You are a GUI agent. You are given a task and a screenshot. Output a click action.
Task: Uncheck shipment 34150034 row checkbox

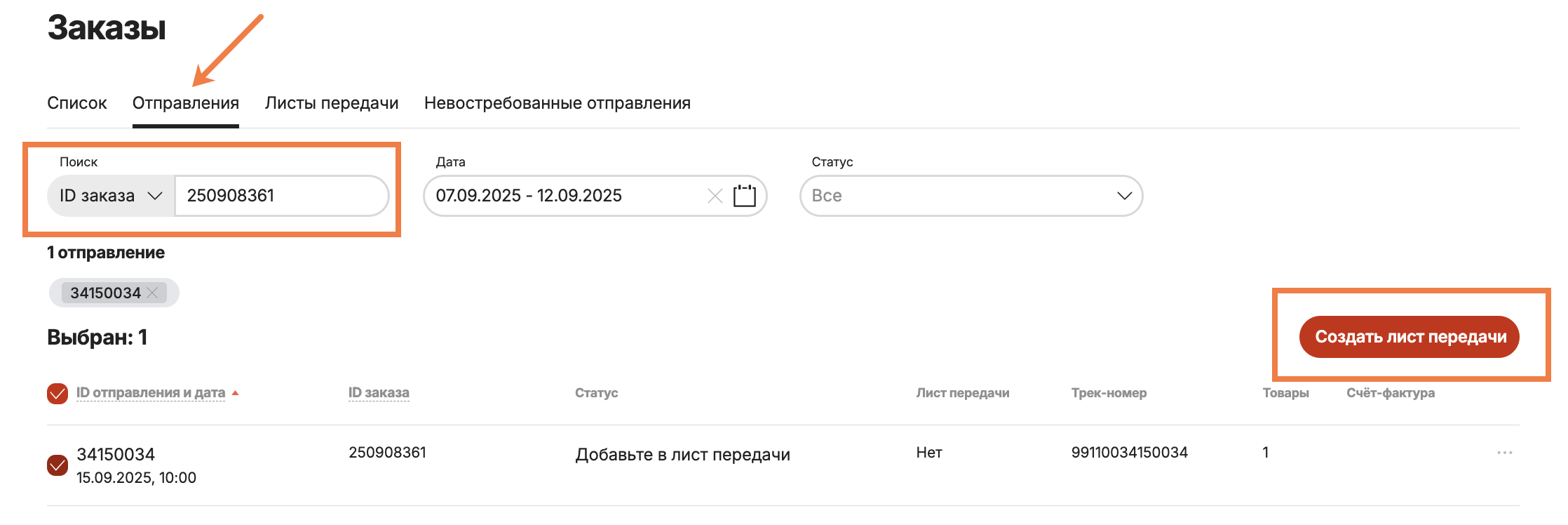(x=58, y=465)
